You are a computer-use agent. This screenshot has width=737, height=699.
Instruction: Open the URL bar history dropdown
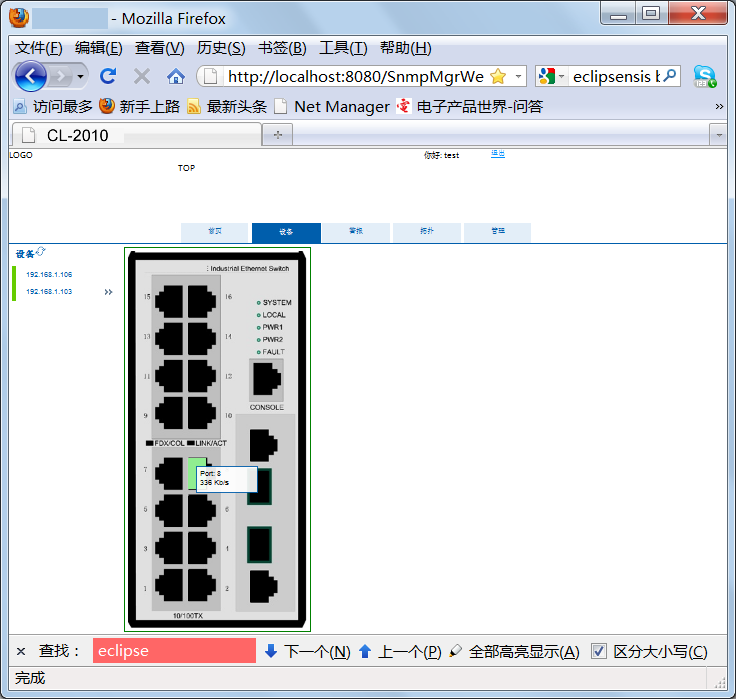(519, 77)
